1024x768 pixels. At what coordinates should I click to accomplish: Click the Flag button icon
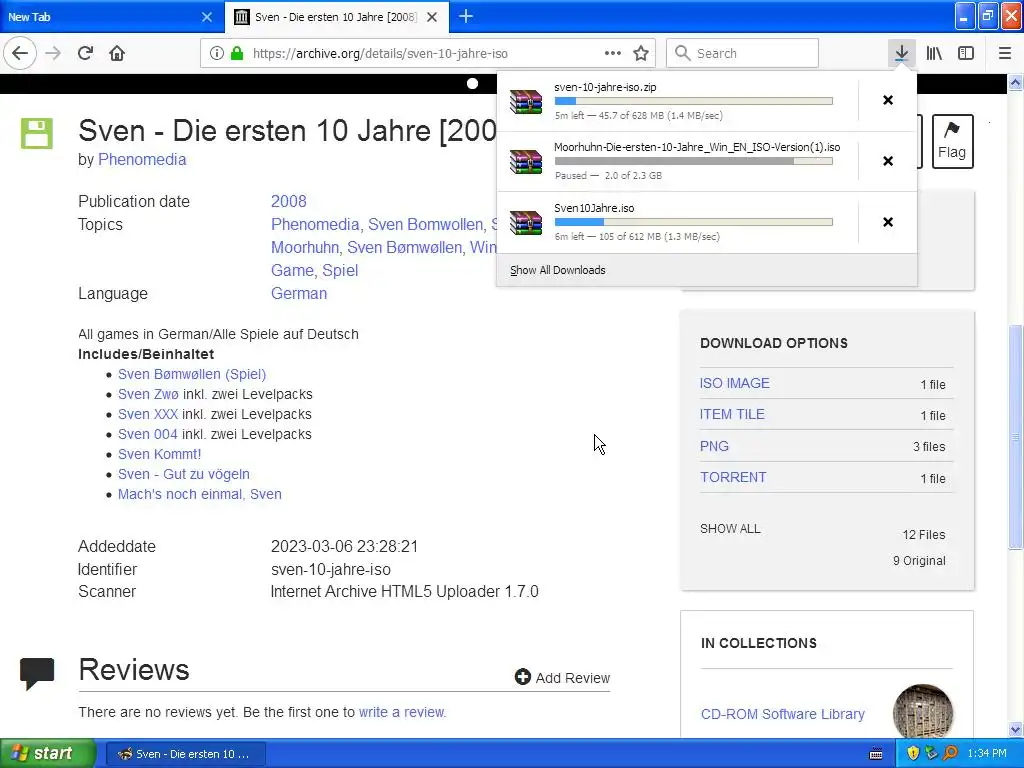pyautogui.click(x=952, y=142)
